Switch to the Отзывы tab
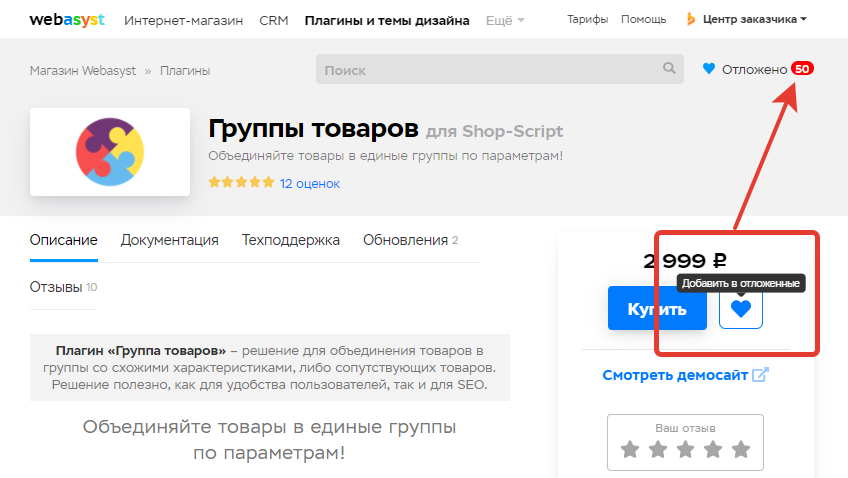The image size is (848, 478). click(x=63, y=287)
